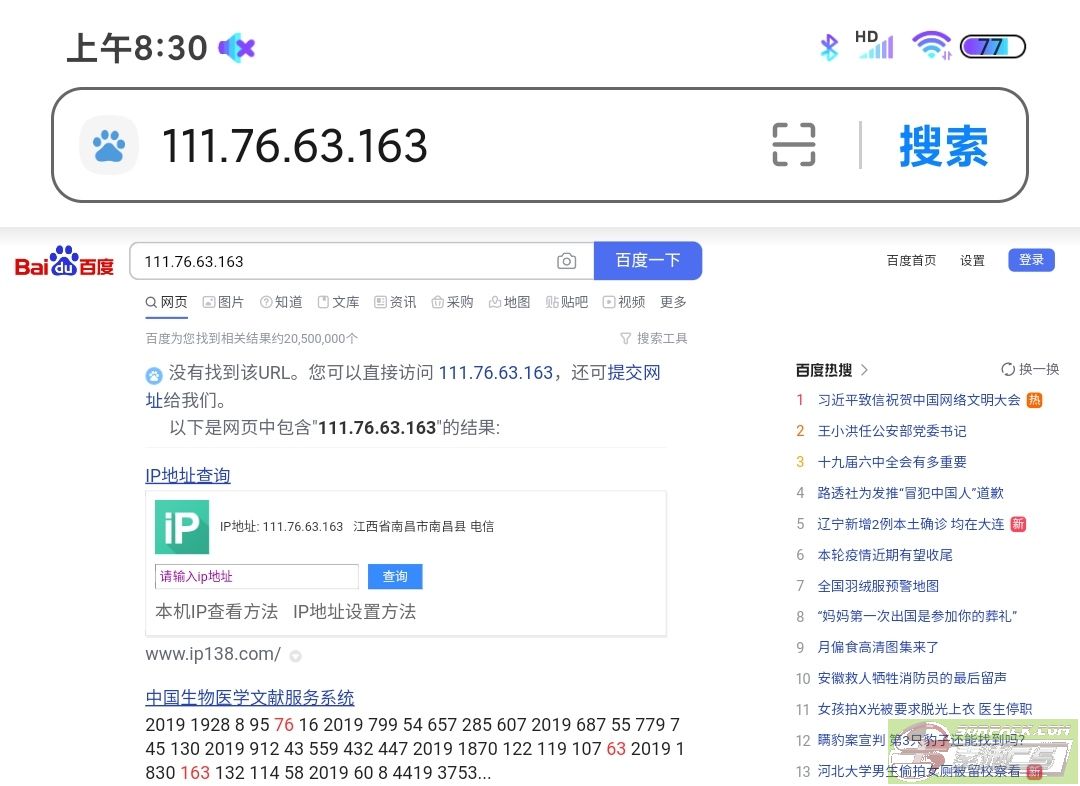Open hot search 女孩拍X光被要求脱光上衣
The height and width of the screenshot is (786, 1080).
pos(924,710)
